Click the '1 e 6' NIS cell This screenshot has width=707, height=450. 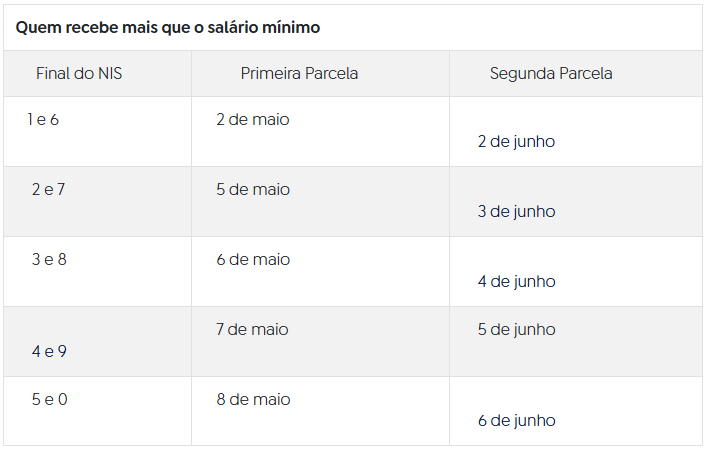pos(44,120)
